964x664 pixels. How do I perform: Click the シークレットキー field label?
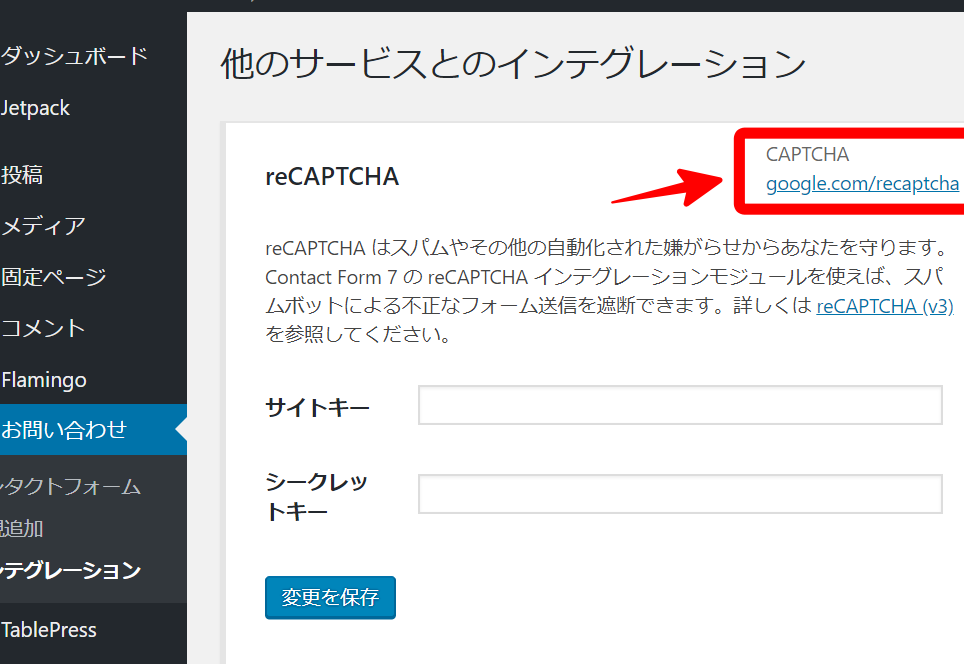tap(316, 497)
